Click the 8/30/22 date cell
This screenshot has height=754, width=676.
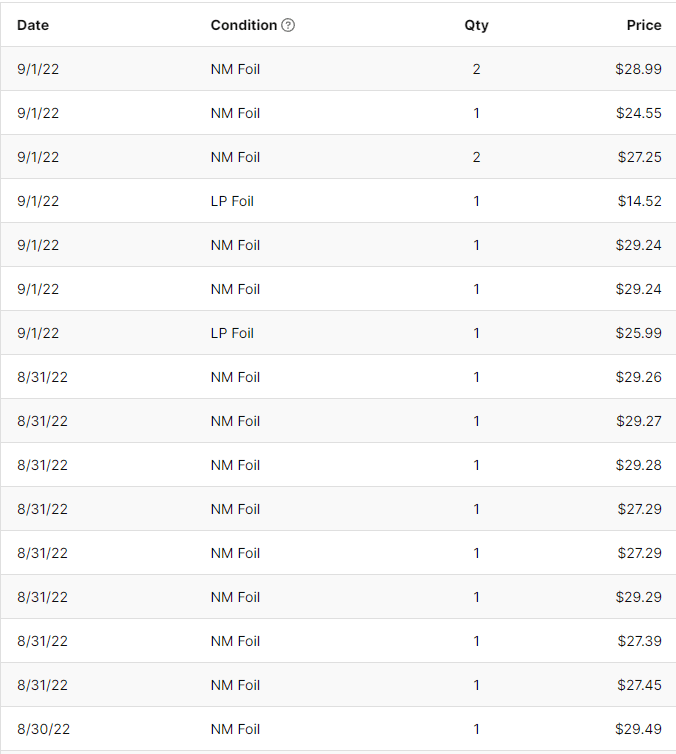(x=43, y=729)
